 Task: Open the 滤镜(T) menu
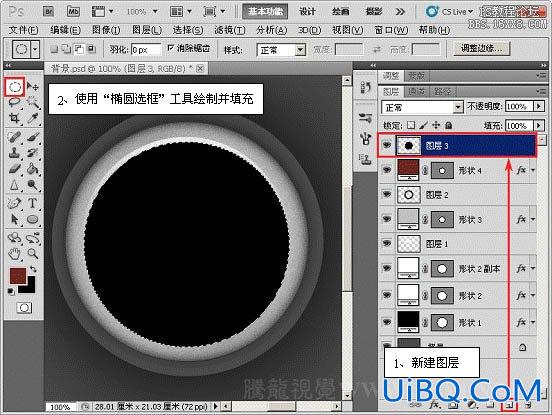click(230, 30)
